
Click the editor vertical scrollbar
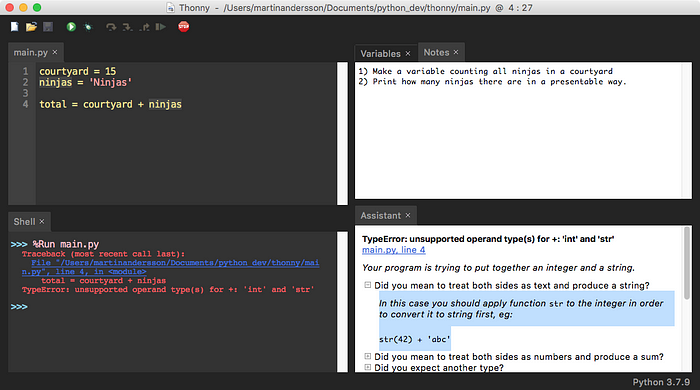tap(342, 133)
